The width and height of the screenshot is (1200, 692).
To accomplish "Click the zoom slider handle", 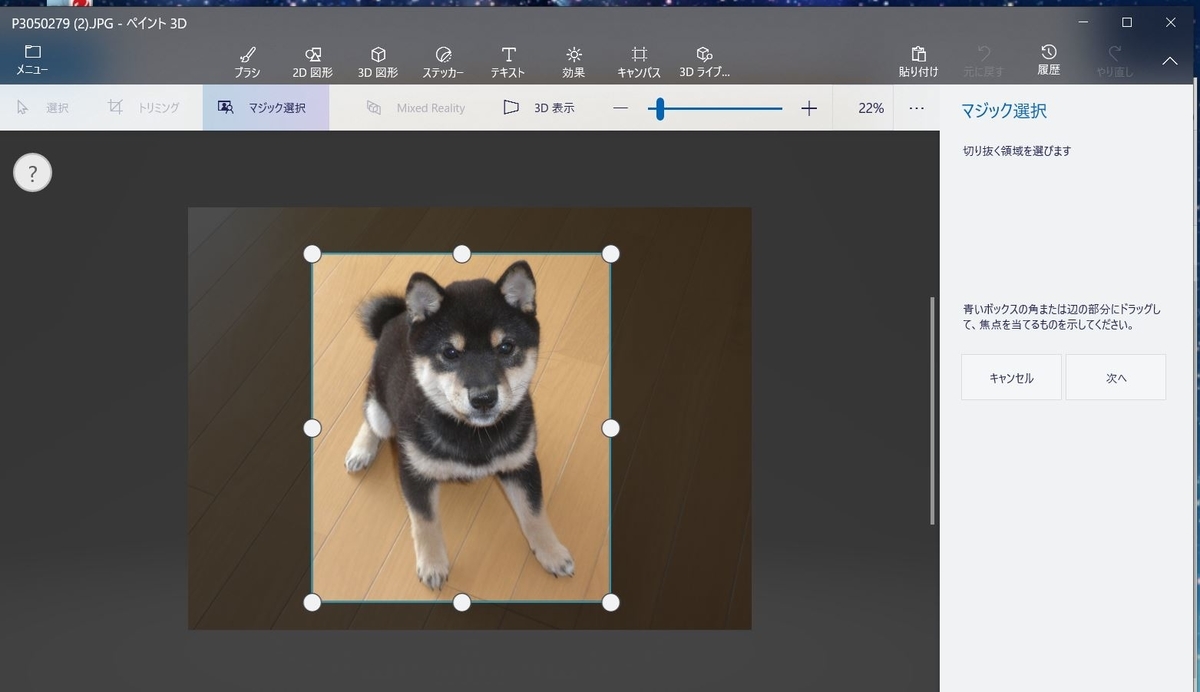I will point(660,108).
